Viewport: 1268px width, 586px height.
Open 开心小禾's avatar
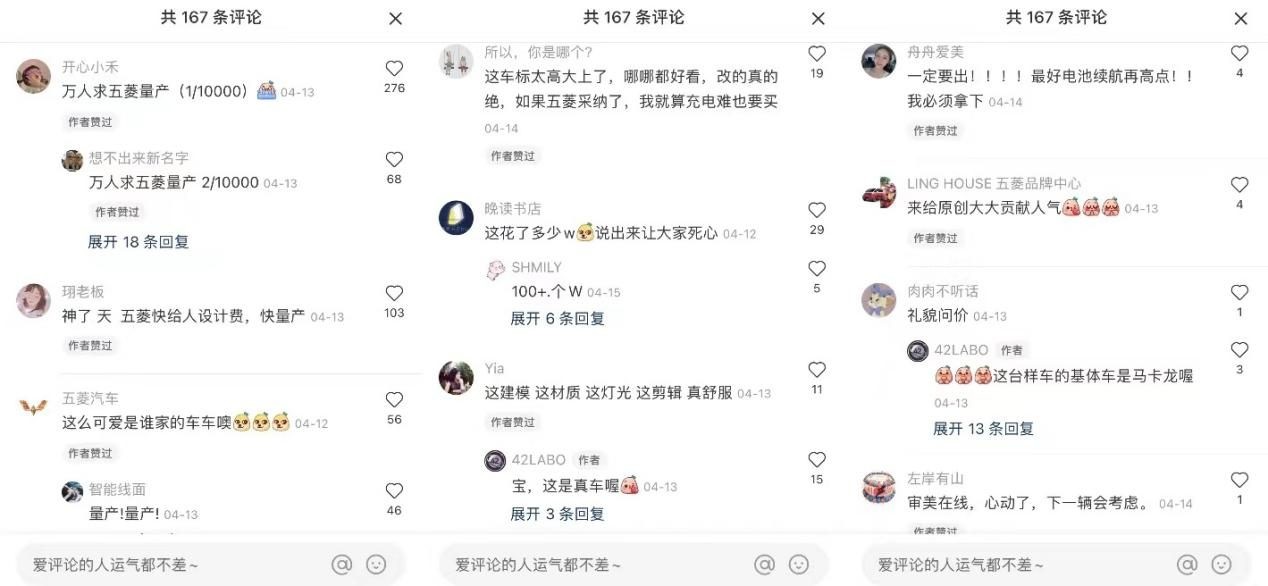pos(34,76)
